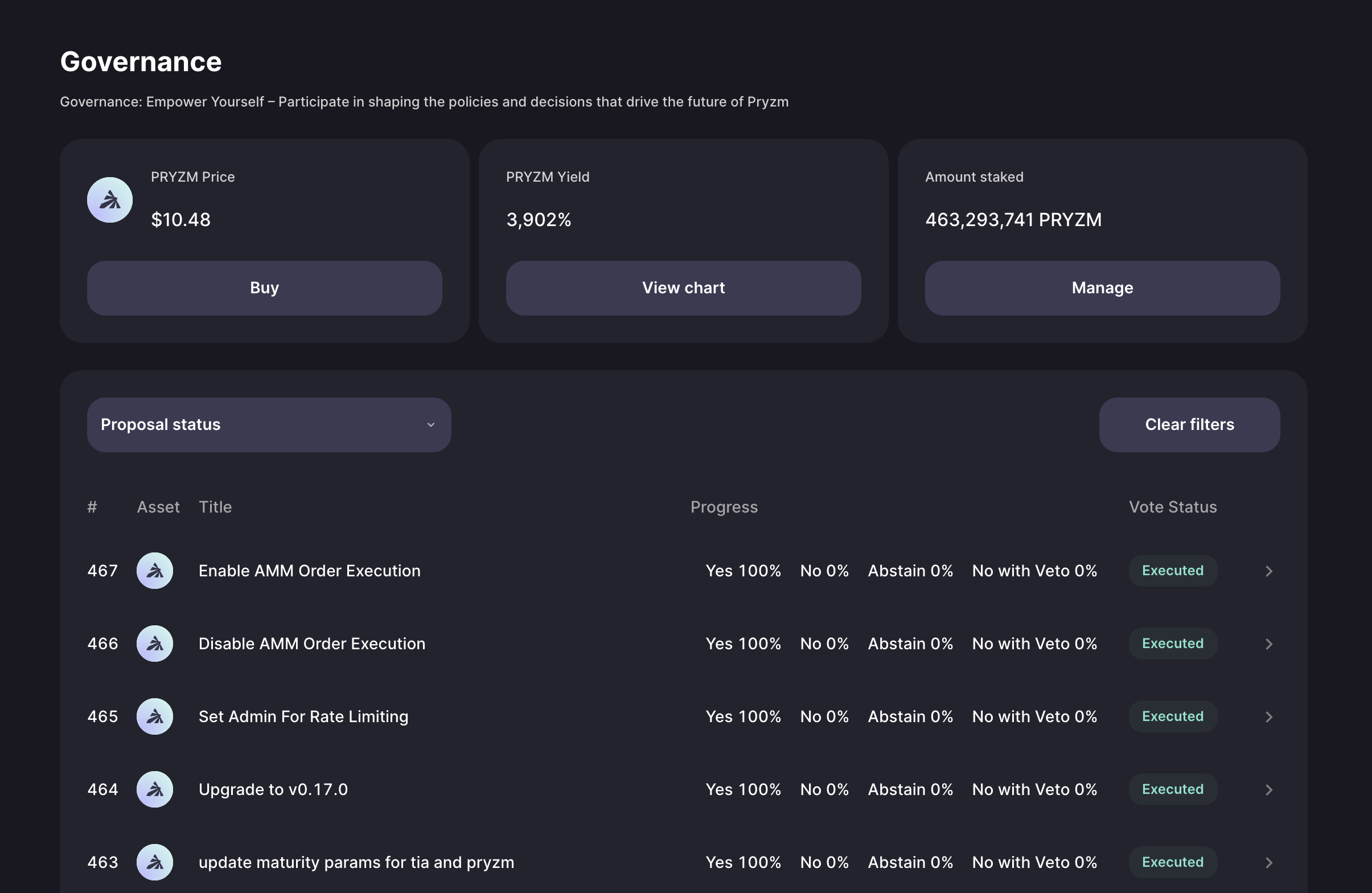Click Abstain 0% in proposal 465 row

coord(910,716)
